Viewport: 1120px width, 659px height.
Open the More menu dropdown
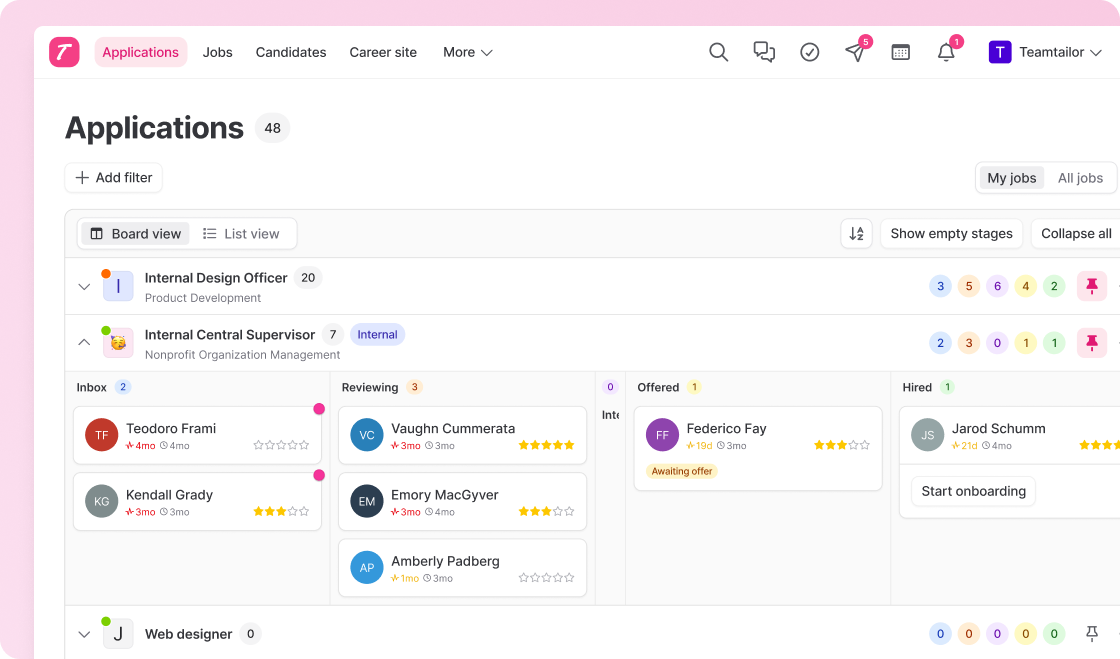pyautogui.click(x=468, y=52)
